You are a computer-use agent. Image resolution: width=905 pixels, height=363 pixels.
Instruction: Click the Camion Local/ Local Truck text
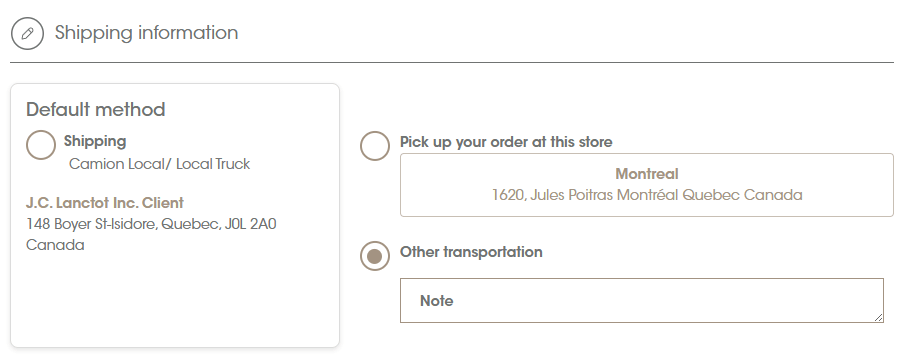(x=159, y=164)
